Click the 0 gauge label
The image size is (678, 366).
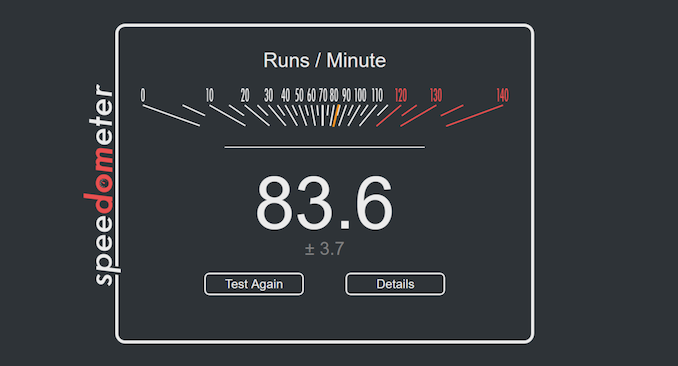coord(143,95)
